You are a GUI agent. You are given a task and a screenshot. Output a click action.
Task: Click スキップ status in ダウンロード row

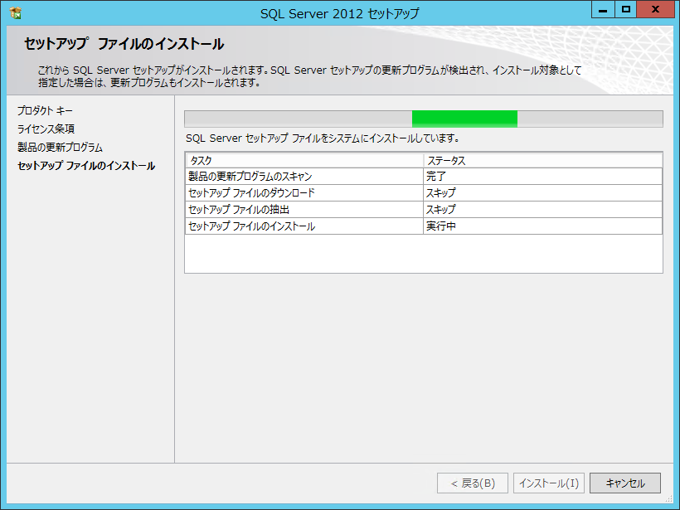point(543,193)
